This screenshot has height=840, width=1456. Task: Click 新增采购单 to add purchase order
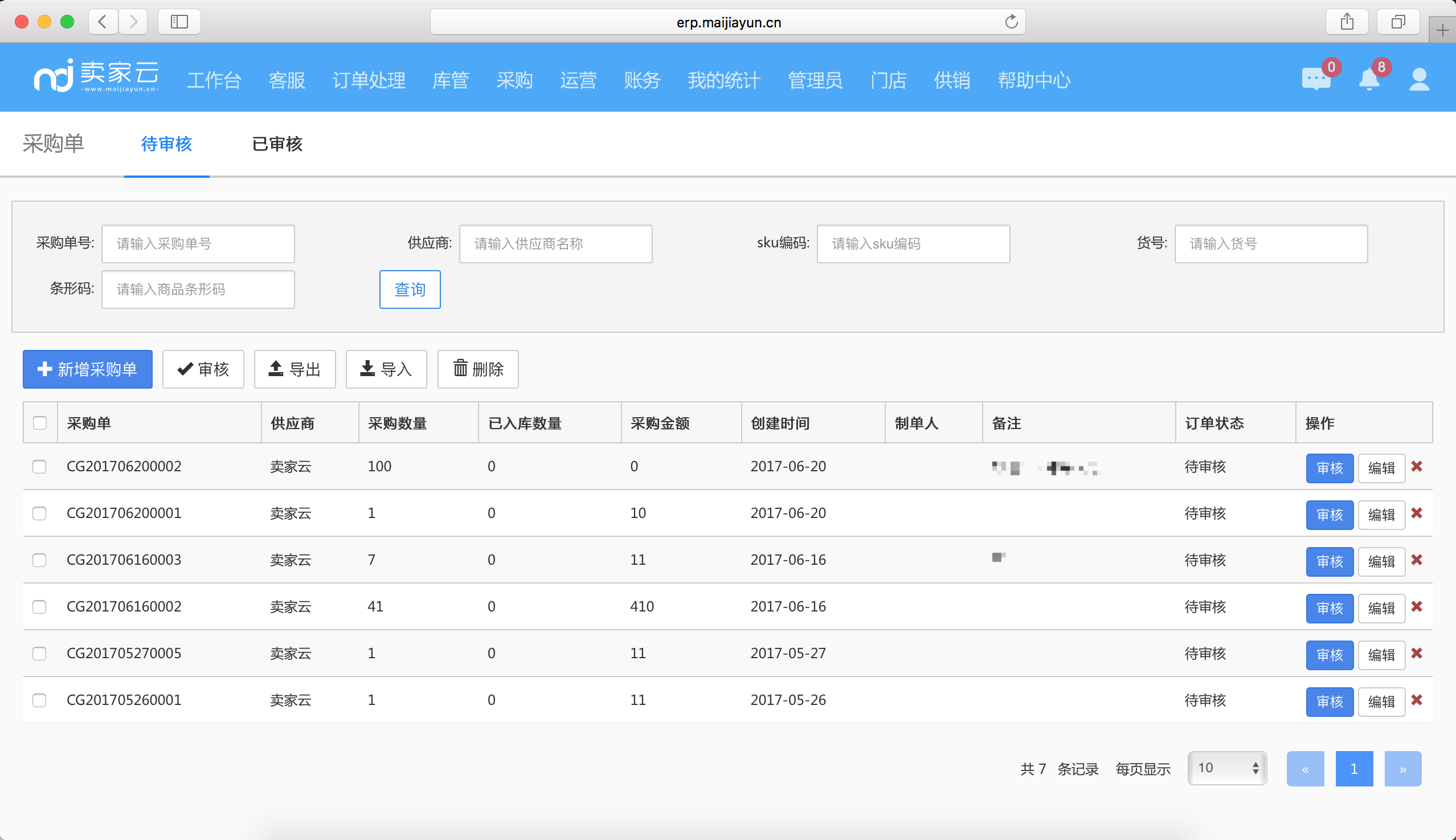coord(88,369)
